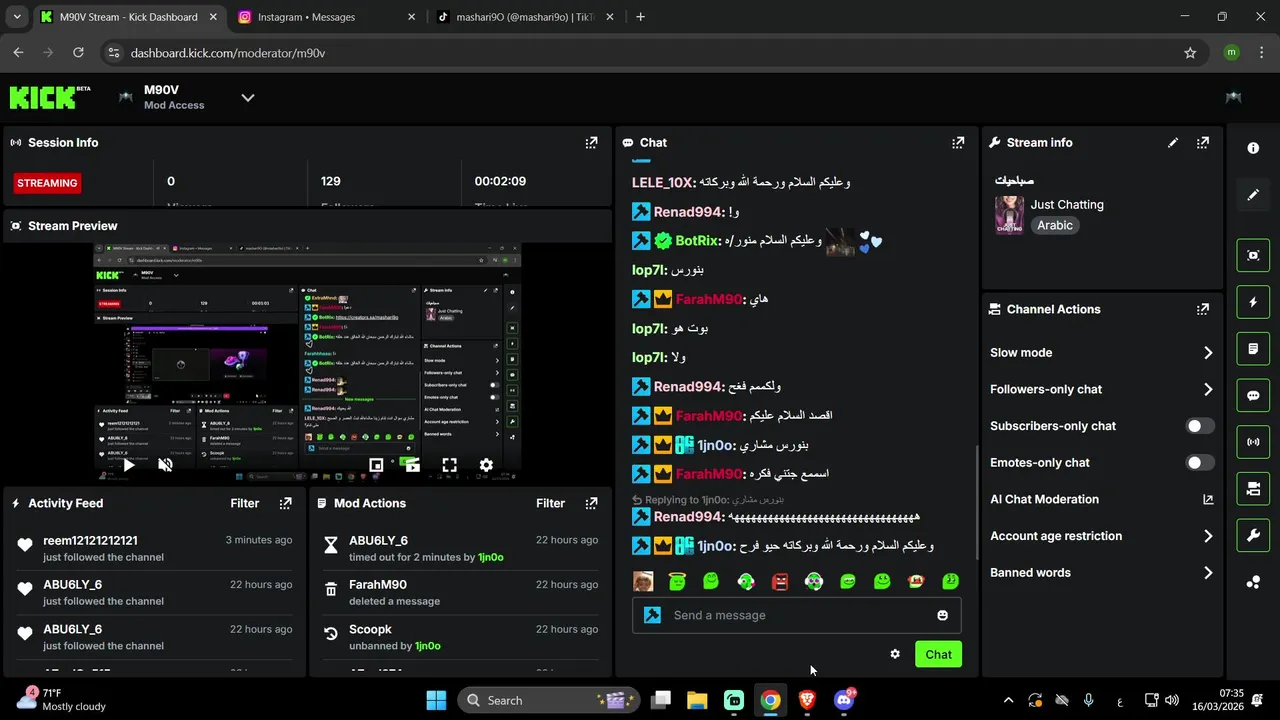Viewport: 1280px width, 720px height.
Task: Unmute the stream preview audio
Action: [x=166, y=465]
